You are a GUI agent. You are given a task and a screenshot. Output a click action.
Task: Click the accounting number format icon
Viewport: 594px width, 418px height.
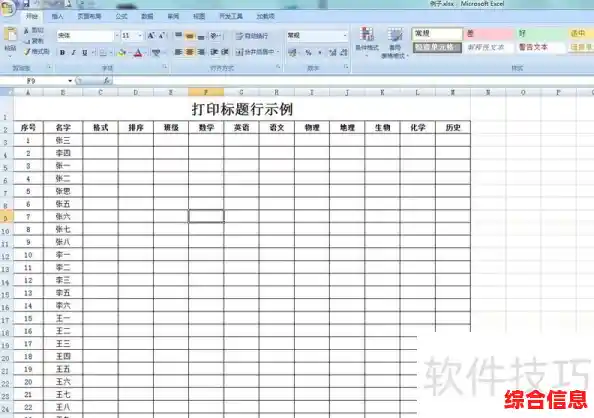point(292,53)
